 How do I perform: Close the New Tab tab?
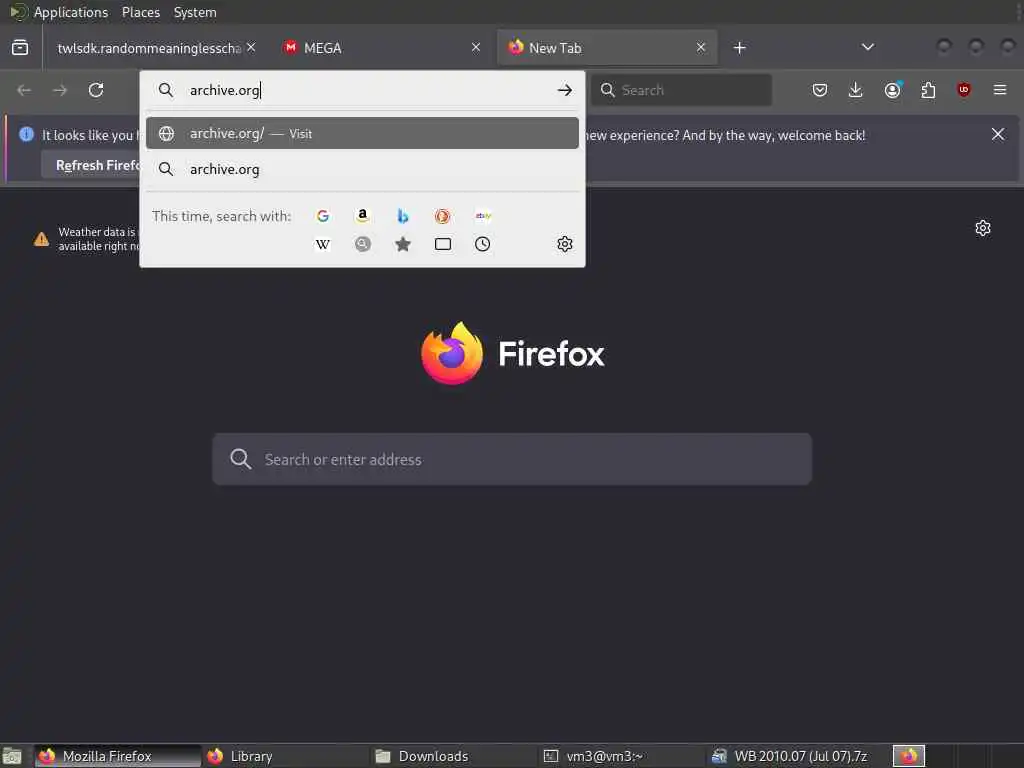[701, 48]
